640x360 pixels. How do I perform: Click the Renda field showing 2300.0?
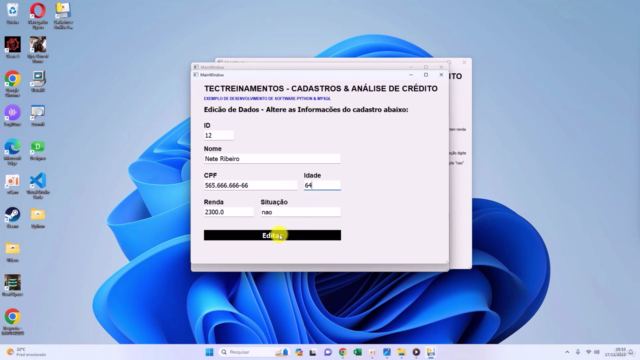click(229, 212)
